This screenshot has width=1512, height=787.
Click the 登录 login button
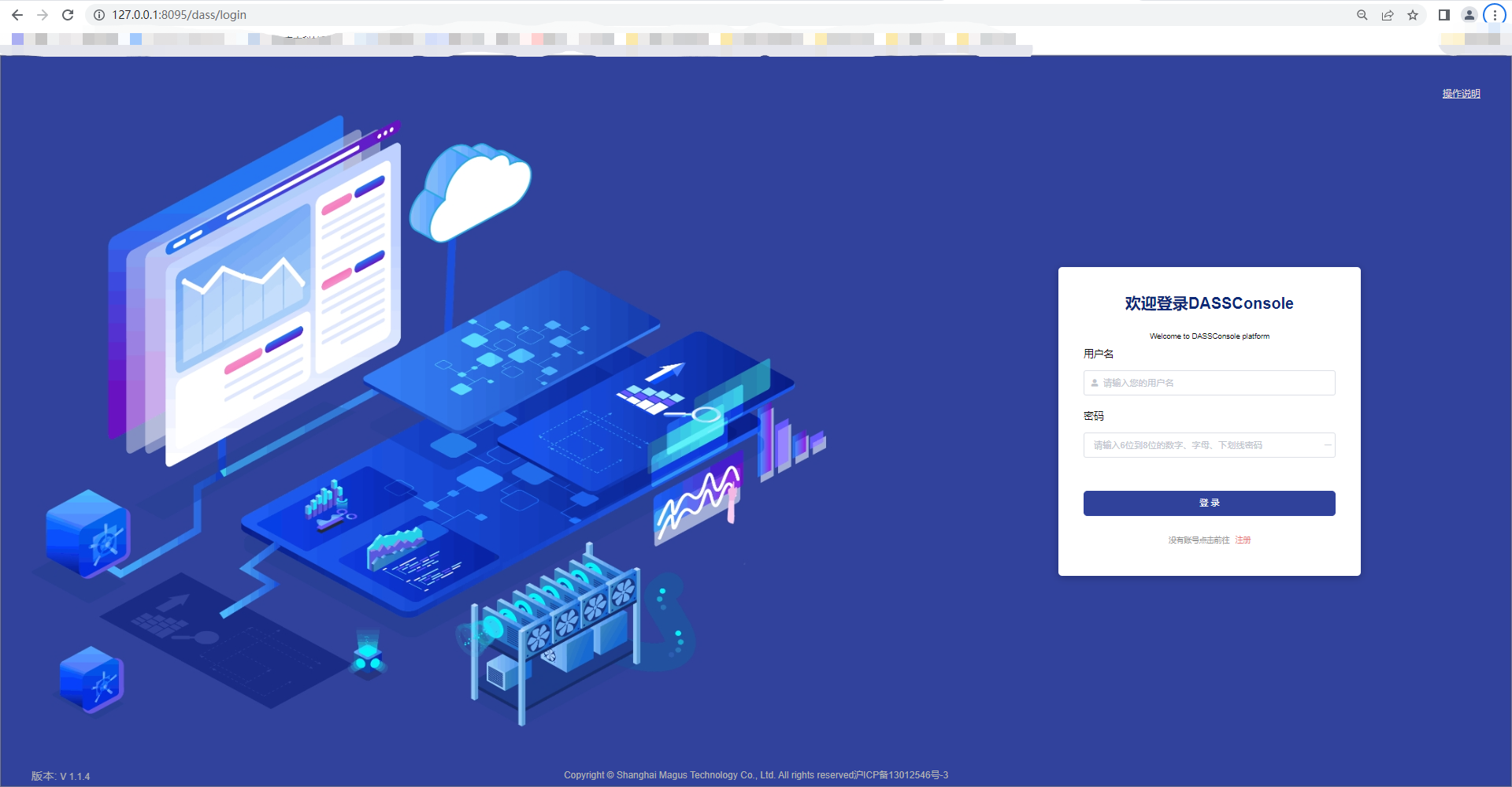[x=1209, y=503]
